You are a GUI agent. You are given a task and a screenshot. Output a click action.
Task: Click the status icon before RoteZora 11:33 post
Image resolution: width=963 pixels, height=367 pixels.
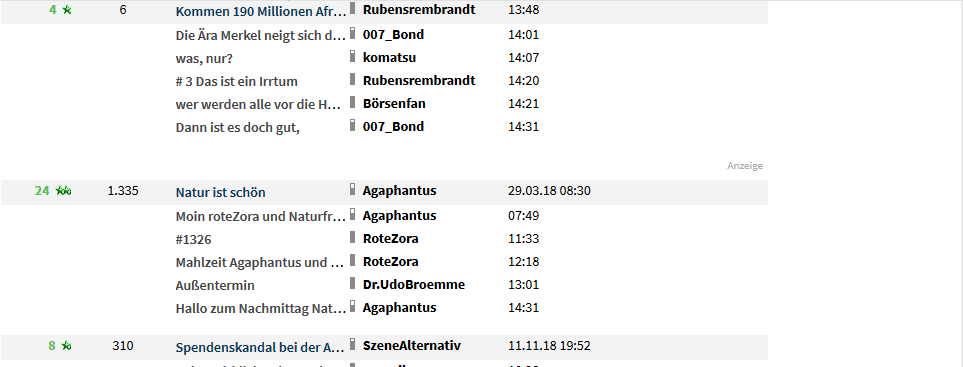[353, 237]
